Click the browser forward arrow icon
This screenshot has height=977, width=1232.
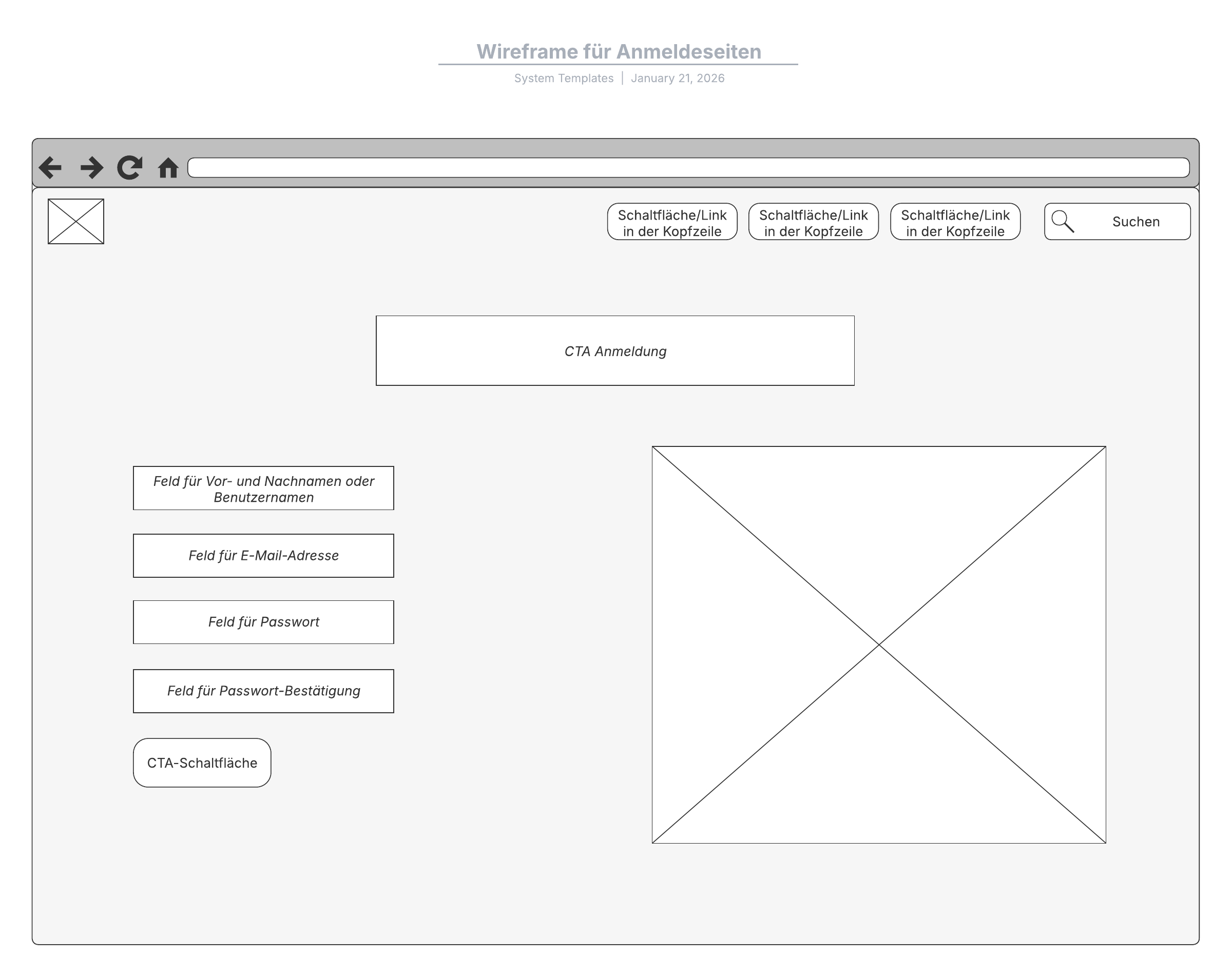click(x=91, y=168)
